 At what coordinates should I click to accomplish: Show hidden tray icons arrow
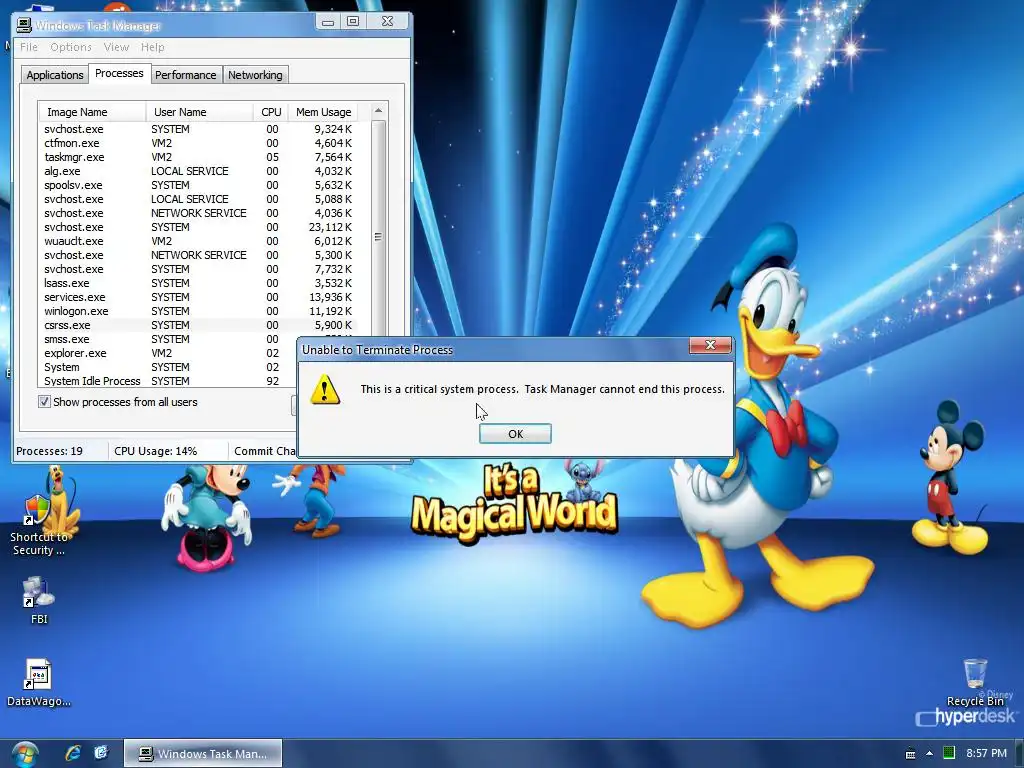point(929,754)
